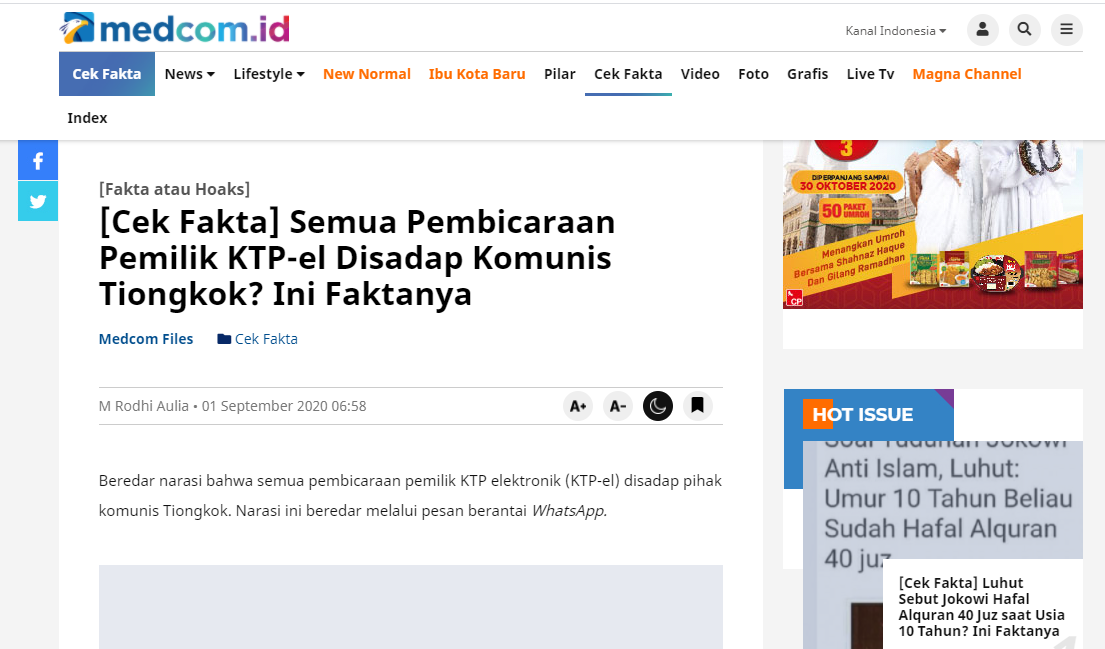Open the hamburger menu icon
This screenshot has height=649, width=1105.
1067,30
